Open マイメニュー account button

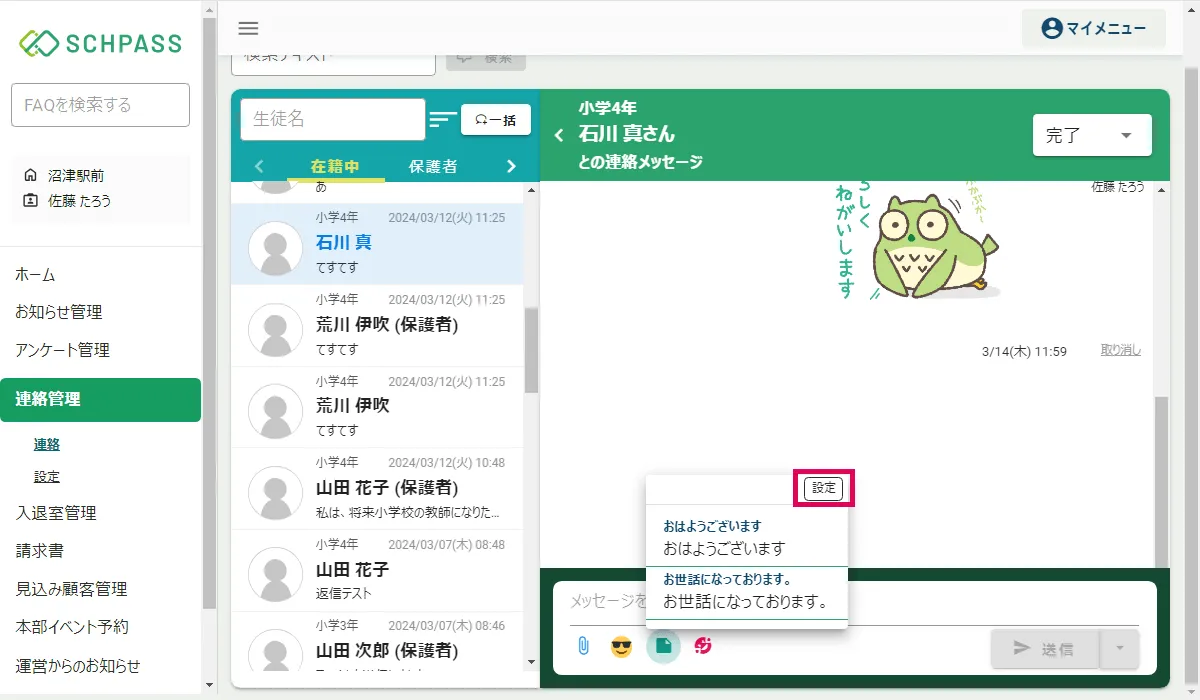pos(1093,28)
